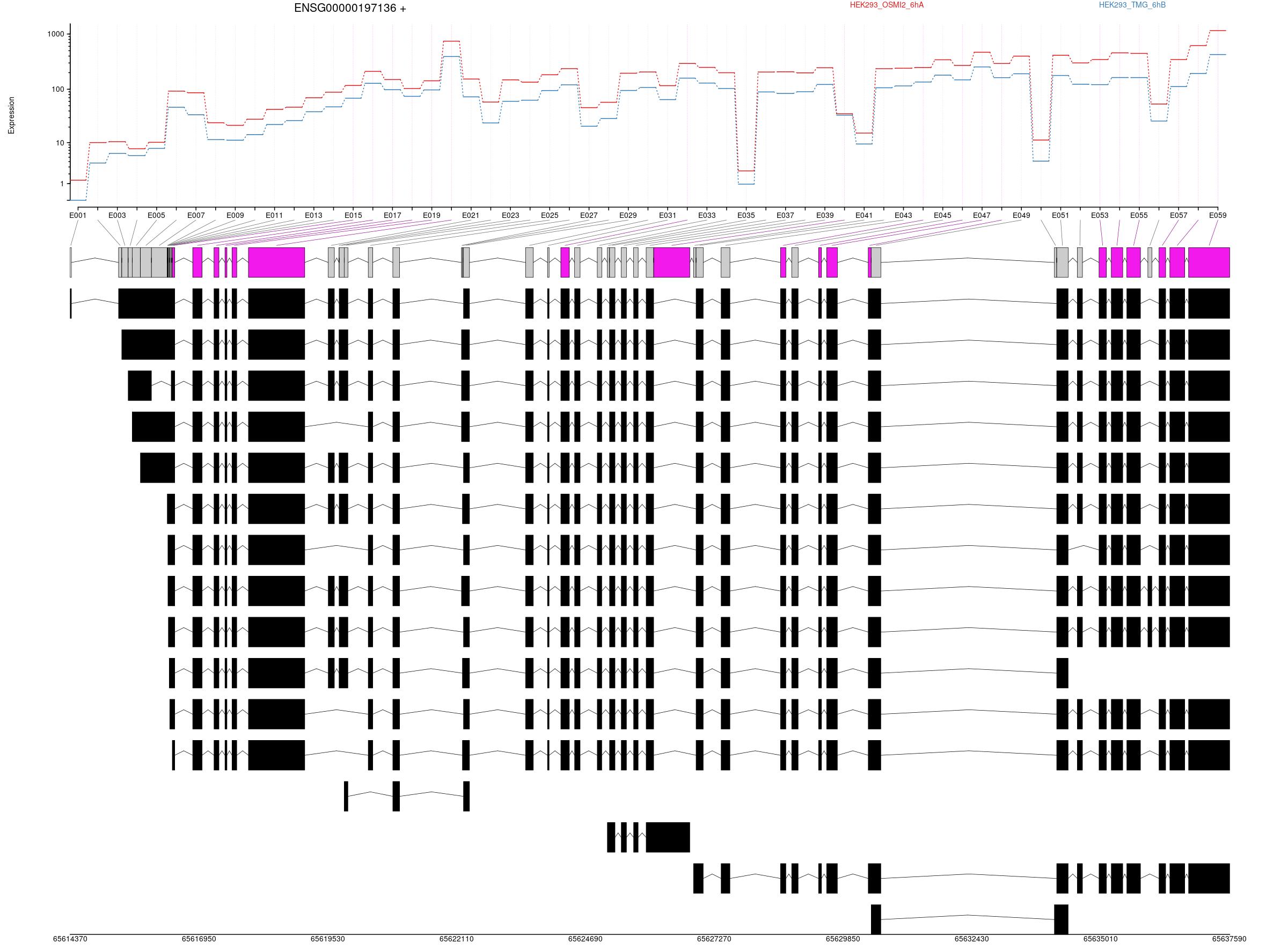Select exon label E033
Screen dimensions: 1288x950
coord(707,216)
